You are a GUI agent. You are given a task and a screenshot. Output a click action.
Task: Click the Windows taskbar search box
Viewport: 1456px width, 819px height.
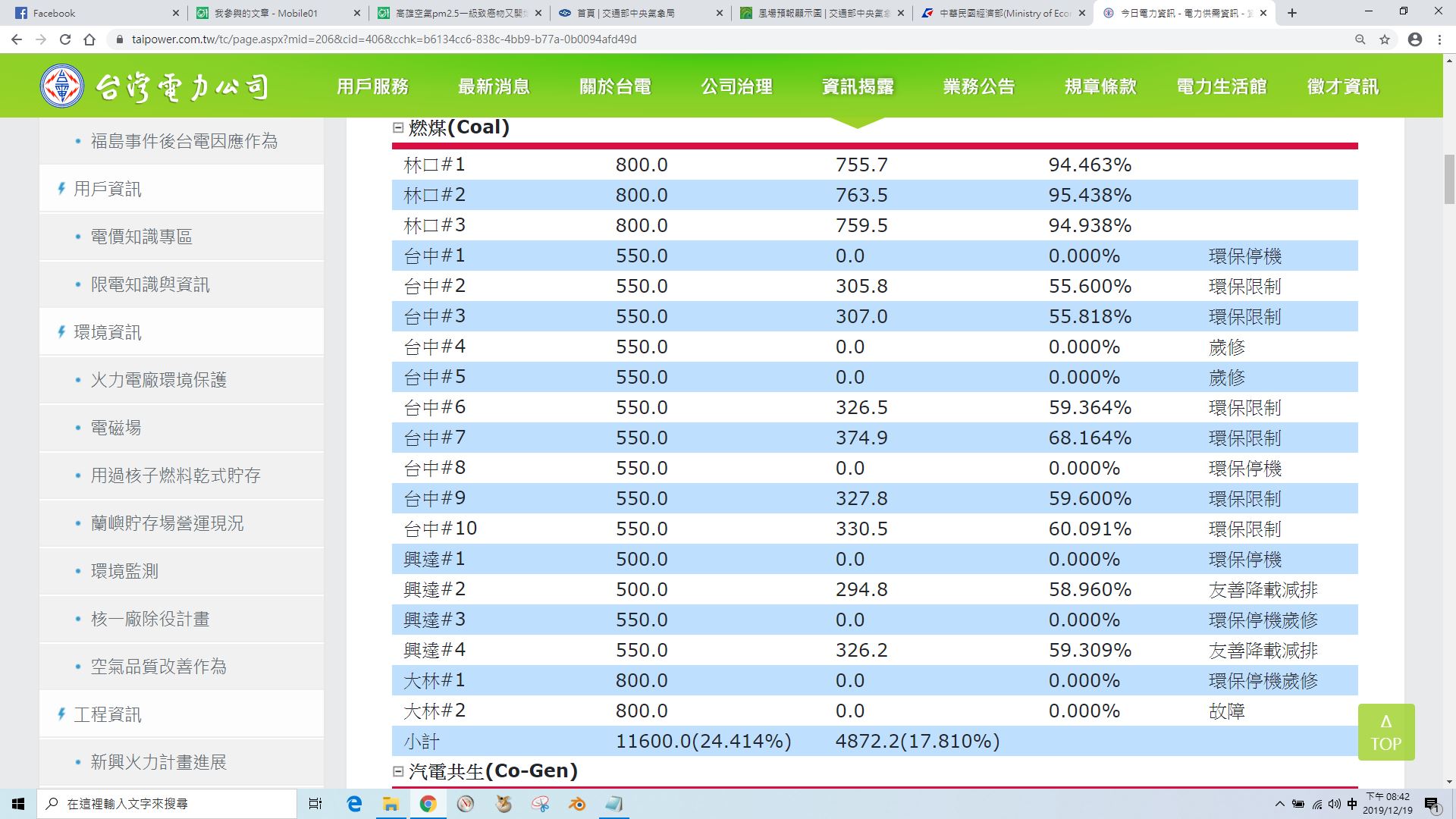(x=166, y=804)
